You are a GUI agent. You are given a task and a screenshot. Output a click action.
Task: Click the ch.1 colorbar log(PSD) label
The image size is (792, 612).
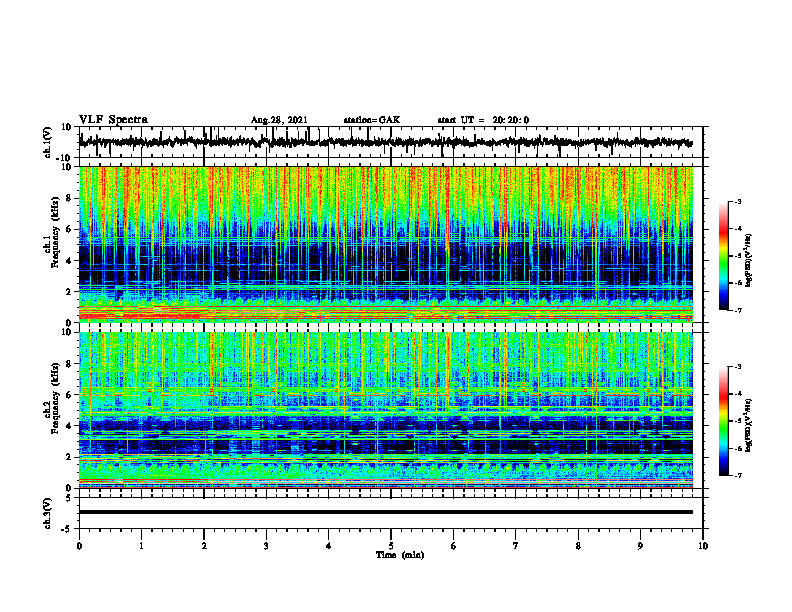tap(748, 261)
